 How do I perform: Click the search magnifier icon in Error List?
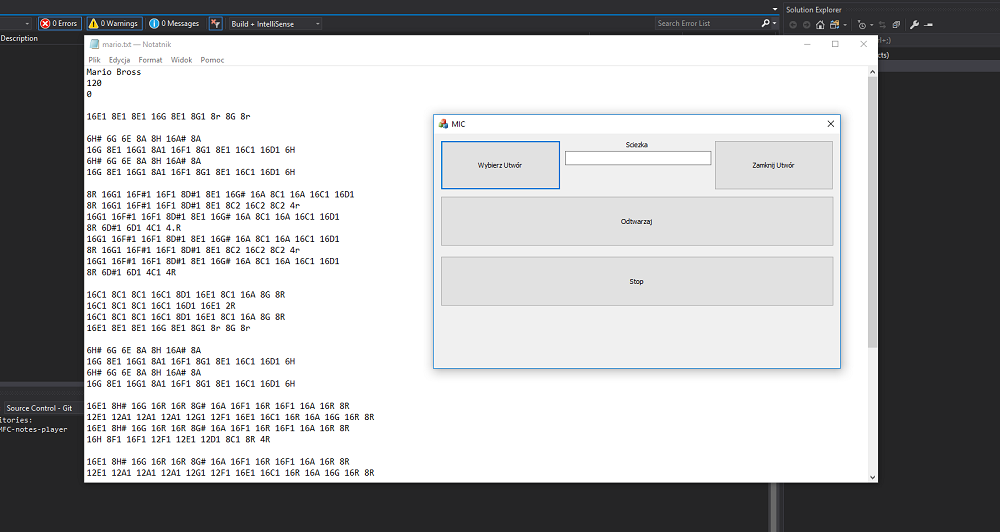765,23
